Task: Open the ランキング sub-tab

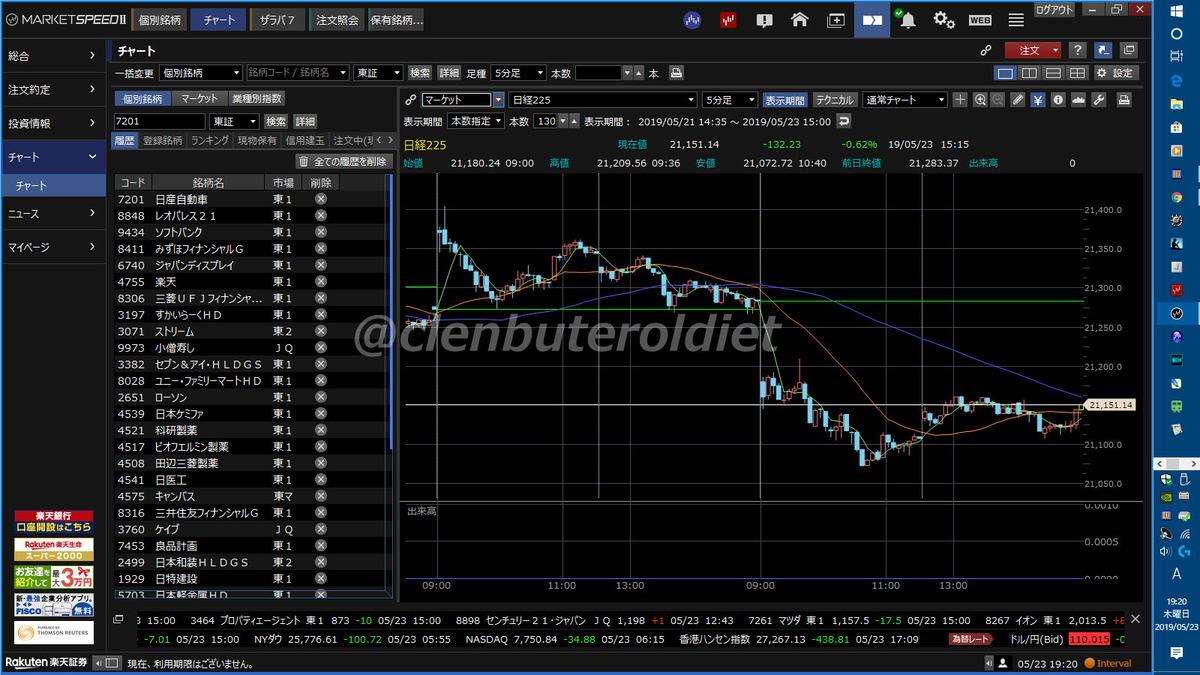Action: [210, 141]
